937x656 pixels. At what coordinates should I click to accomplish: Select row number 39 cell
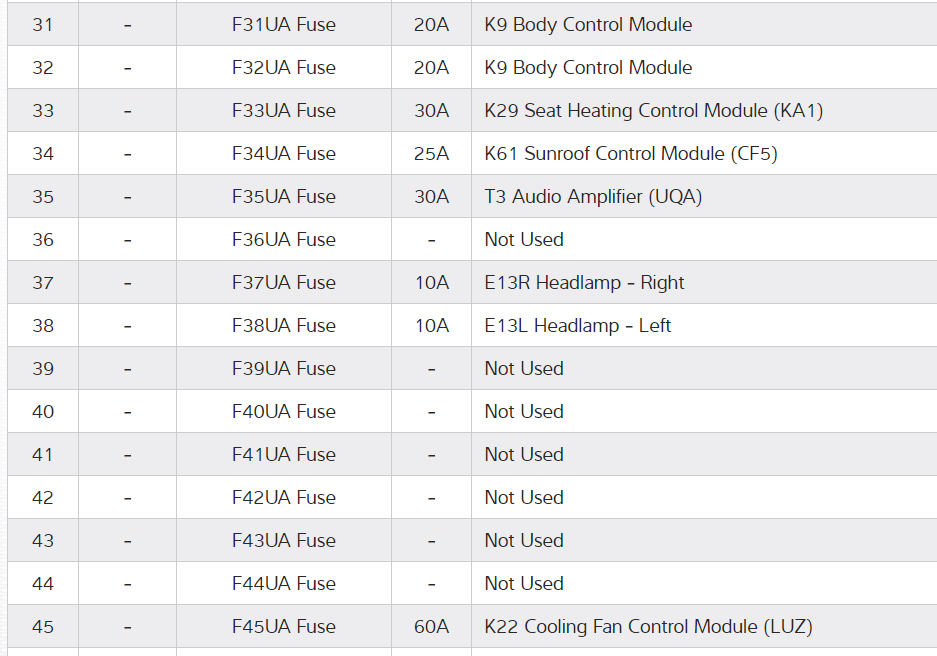coord(43,369)
